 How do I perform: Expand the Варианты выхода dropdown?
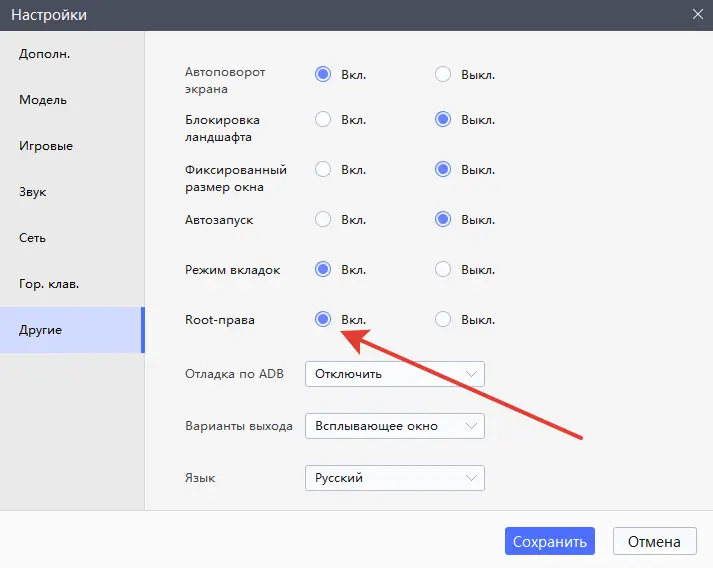coord(395,426)
